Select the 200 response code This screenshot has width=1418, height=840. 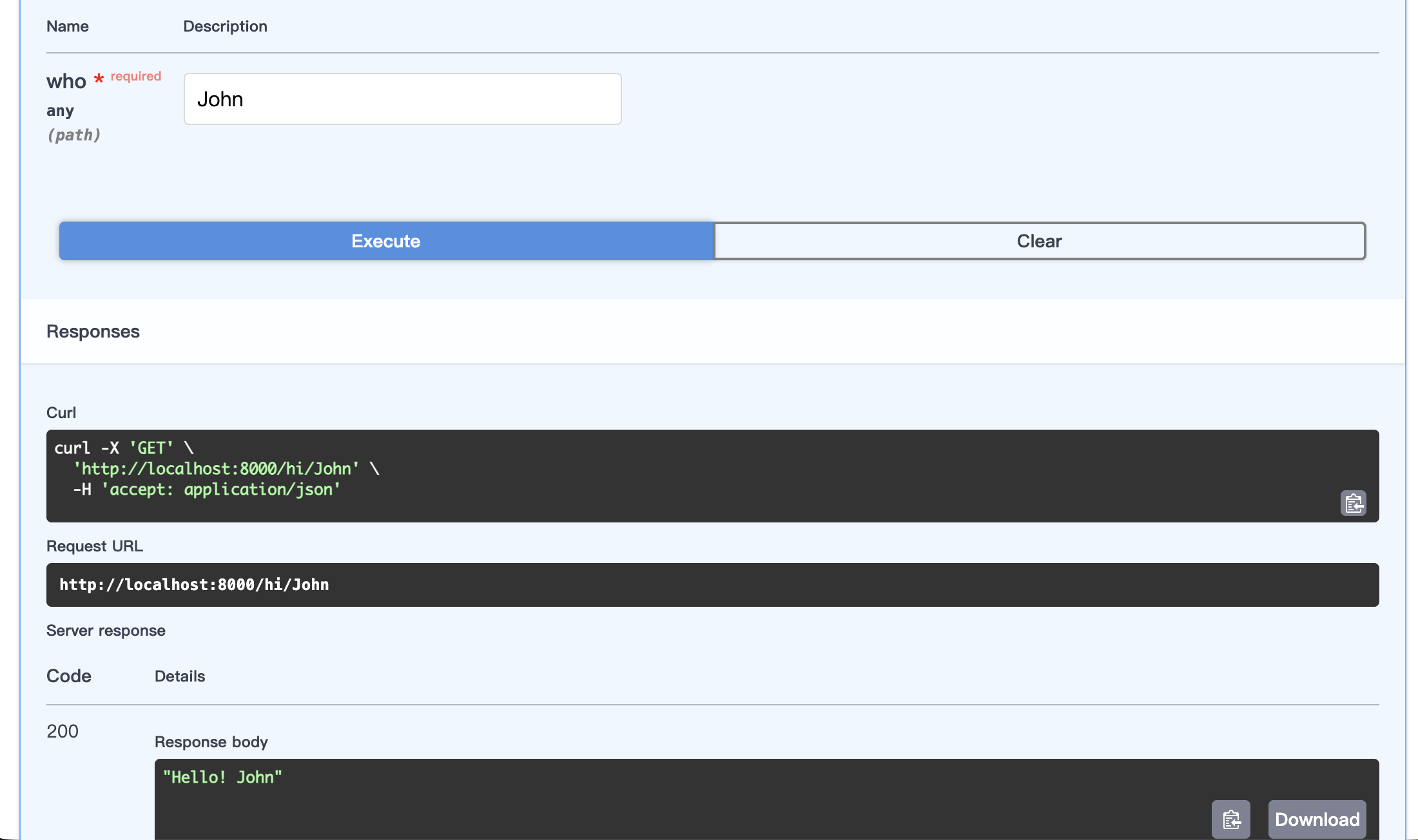pos(61,731)
